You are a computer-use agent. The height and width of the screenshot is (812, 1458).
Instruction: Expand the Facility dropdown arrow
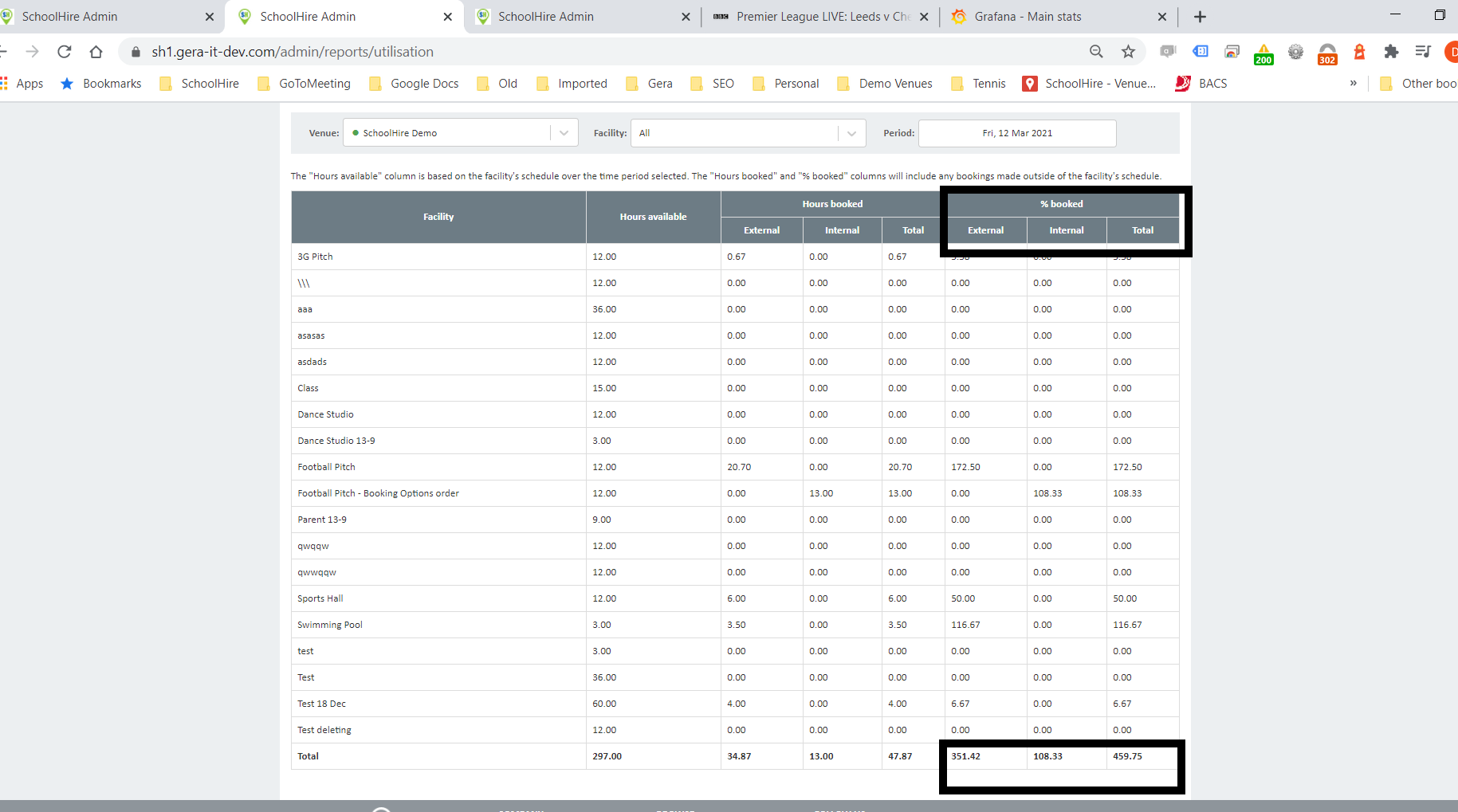point(851,133)
